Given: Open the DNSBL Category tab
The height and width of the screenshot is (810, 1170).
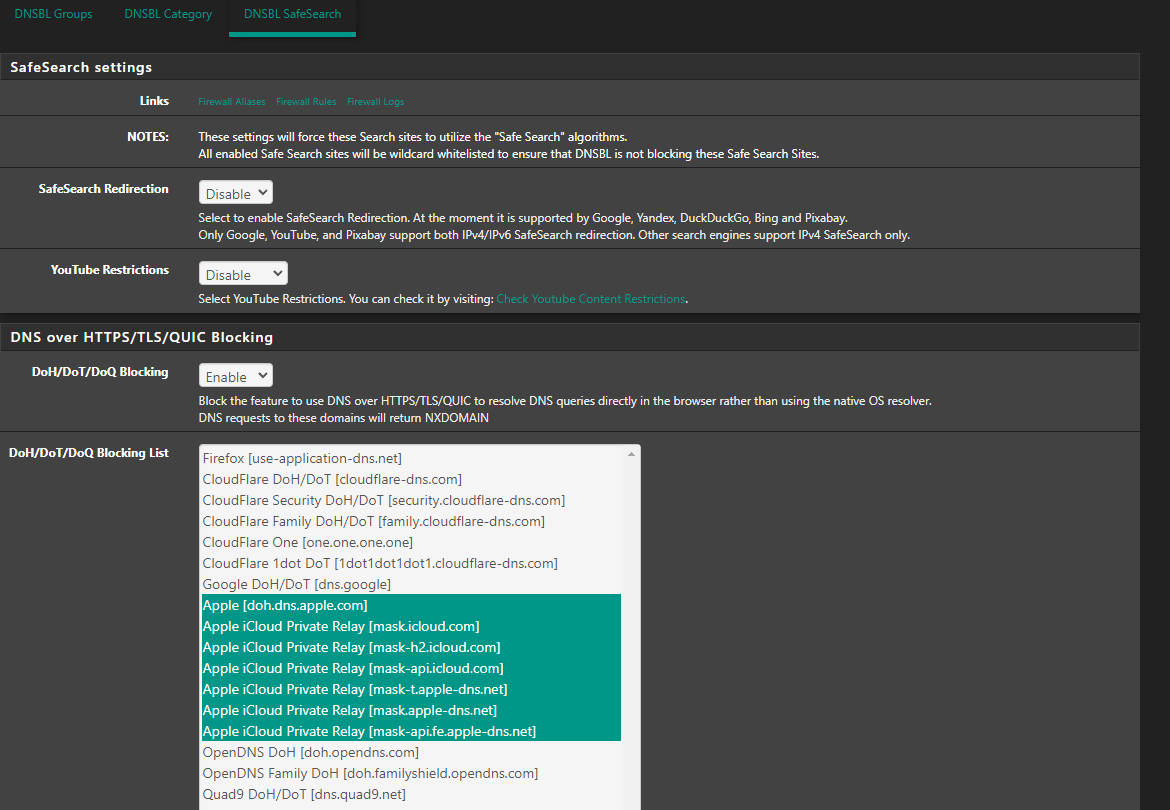Looking at the screenshot, I should point(168,14).
